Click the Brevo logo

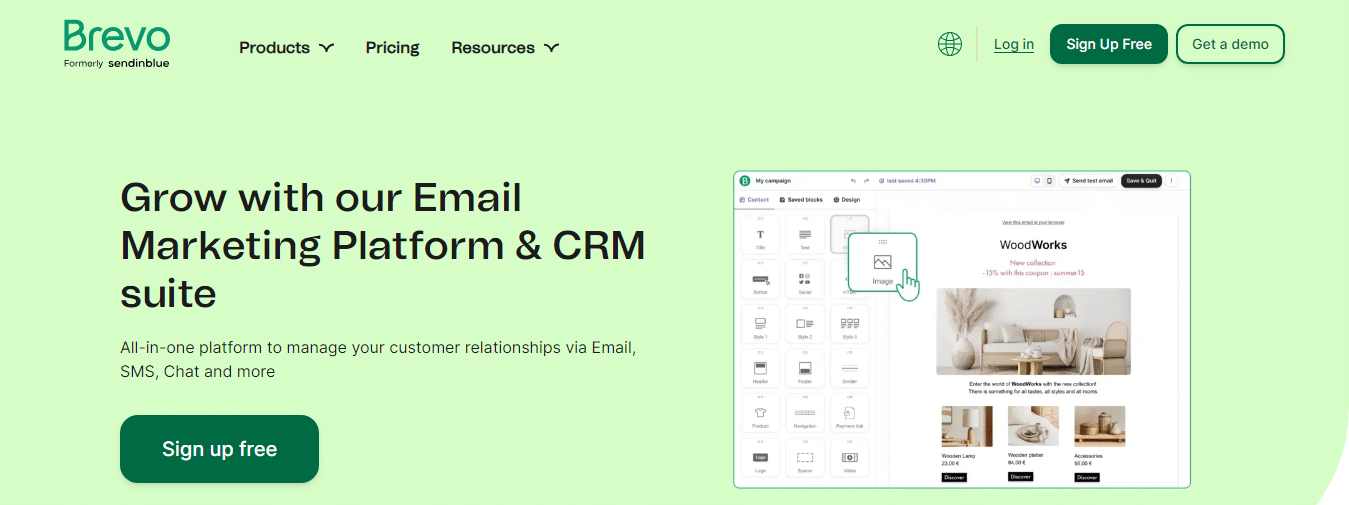coord(117,36)
